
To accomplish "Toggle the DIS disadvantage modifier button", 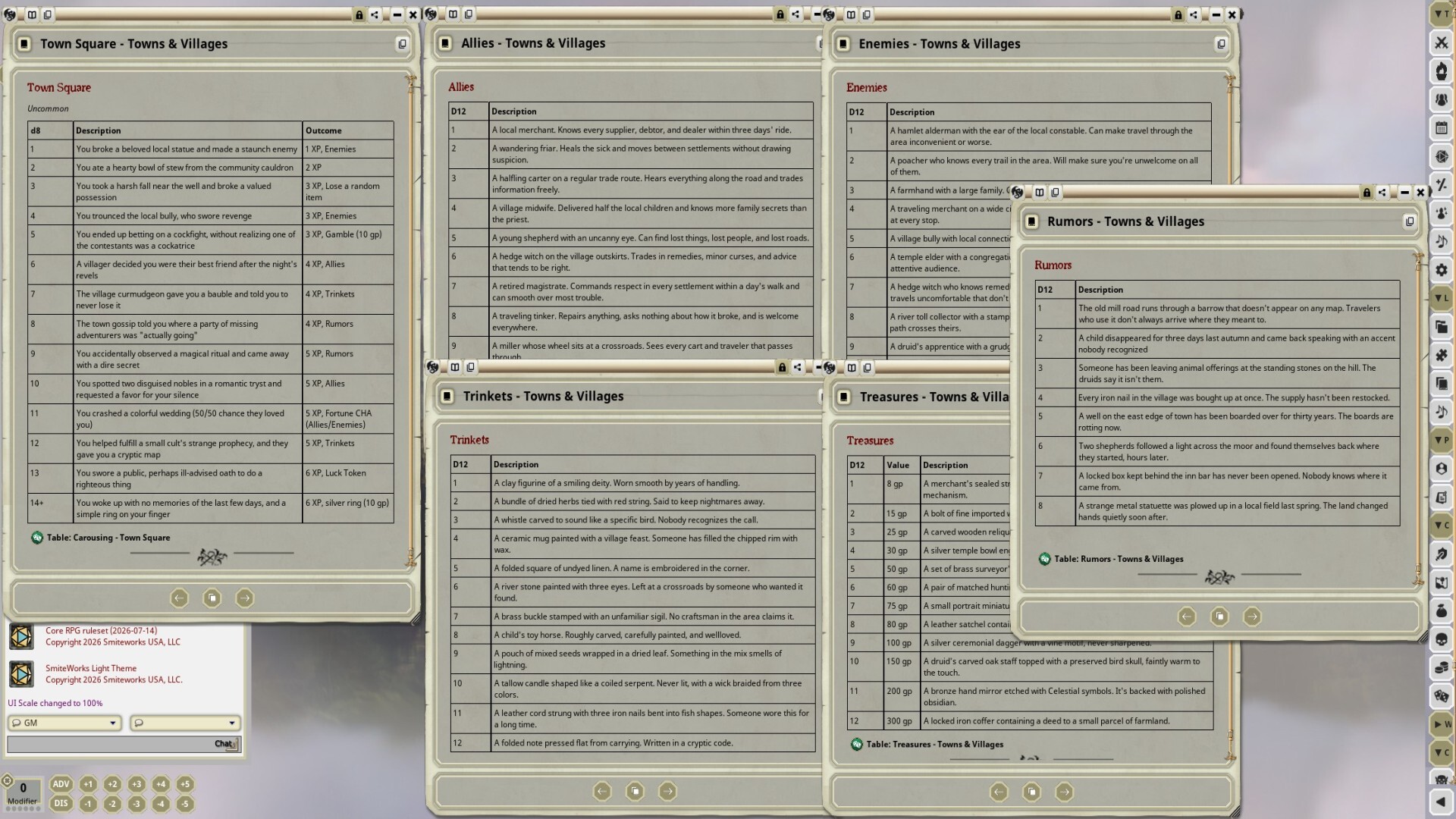I will coord(61,804).
